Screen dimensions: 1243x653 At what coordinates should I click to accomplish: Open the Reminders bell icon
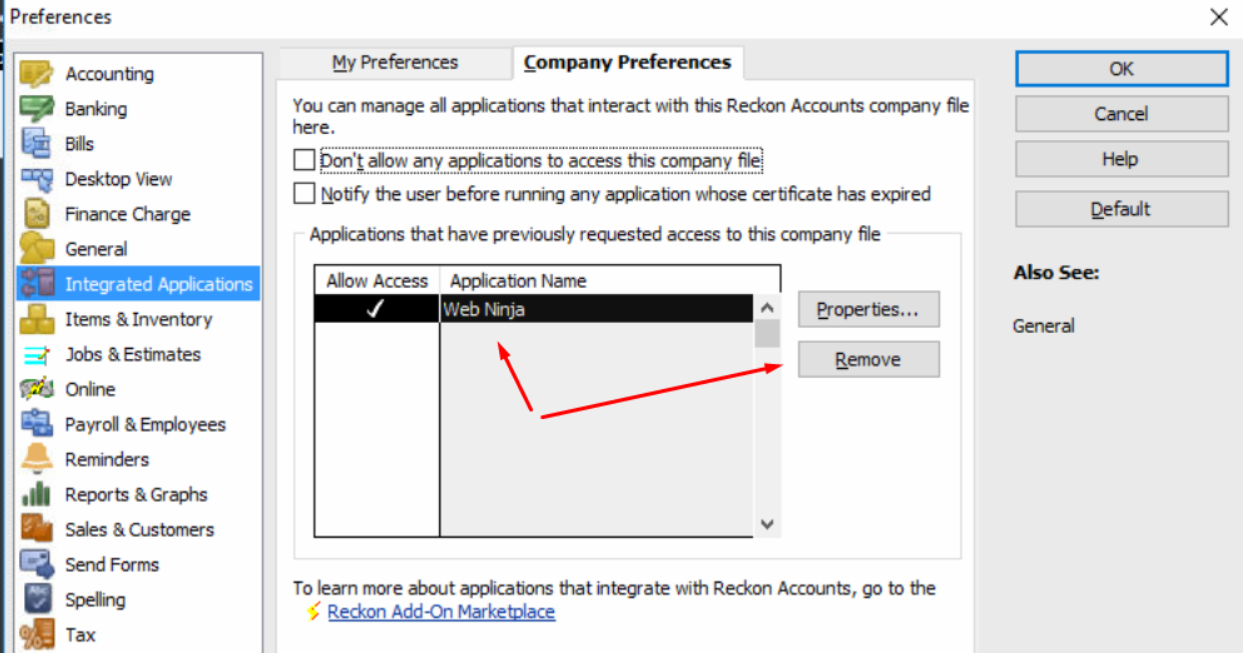pos(37,459)
